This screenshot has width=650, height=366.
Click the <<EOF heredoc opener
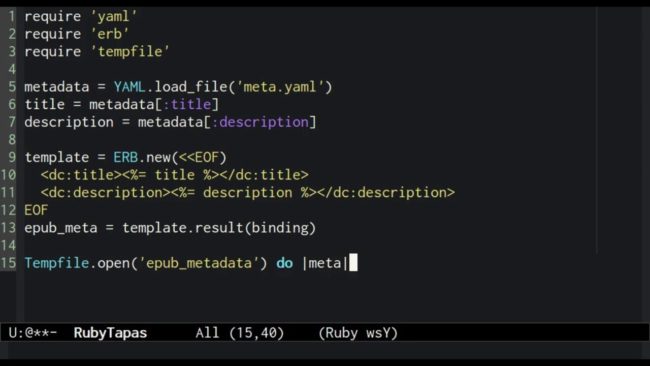click(199, 158)
